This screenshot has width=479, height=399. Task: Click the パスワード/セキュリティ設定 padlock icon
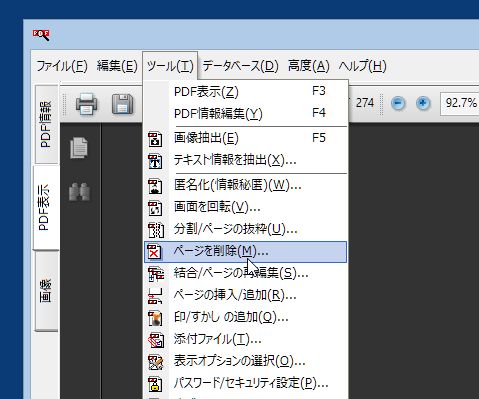coord(155,384)
